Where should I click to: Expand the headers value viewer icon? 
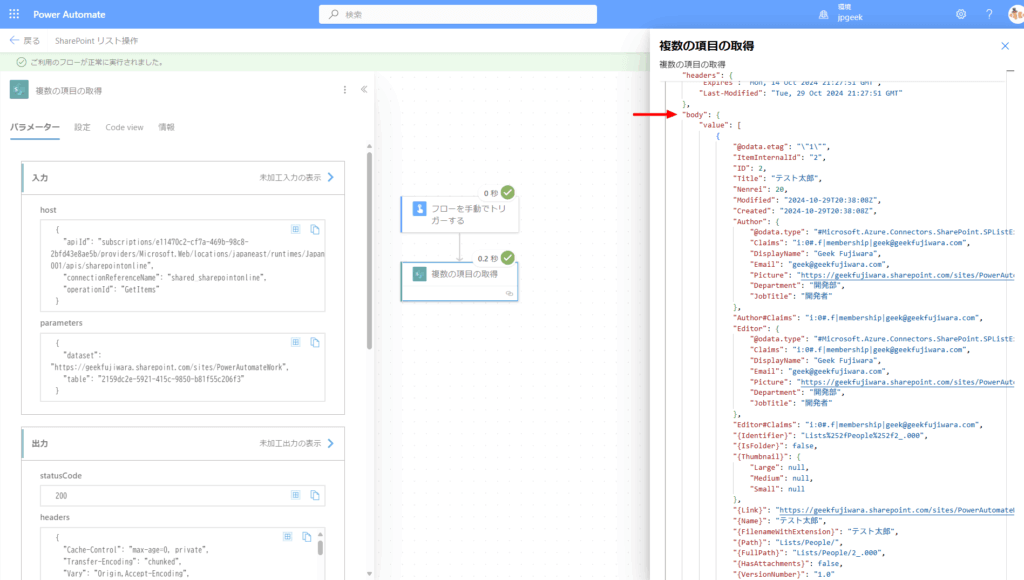[x=287, y=536]
